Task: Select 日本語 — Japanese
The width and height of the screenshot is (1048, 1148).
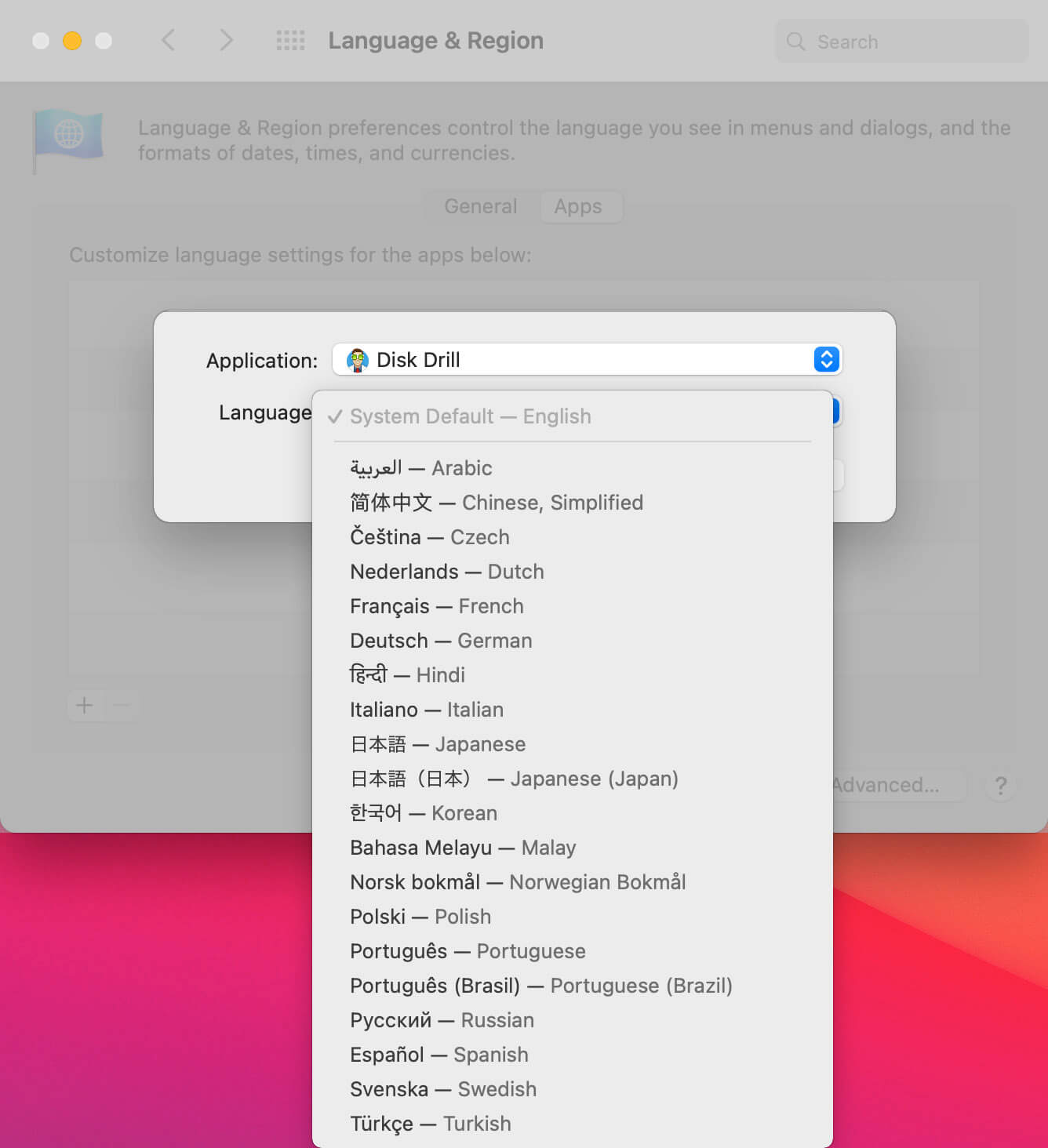Action: (573, 744)
